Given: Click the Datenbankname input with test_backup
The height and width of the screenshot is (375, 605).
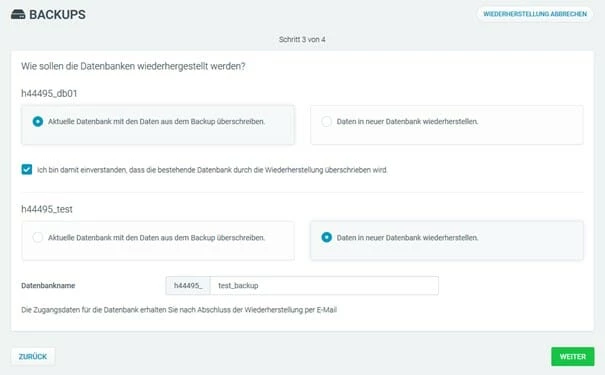Looking at the screenshot, I should [324, 285].
